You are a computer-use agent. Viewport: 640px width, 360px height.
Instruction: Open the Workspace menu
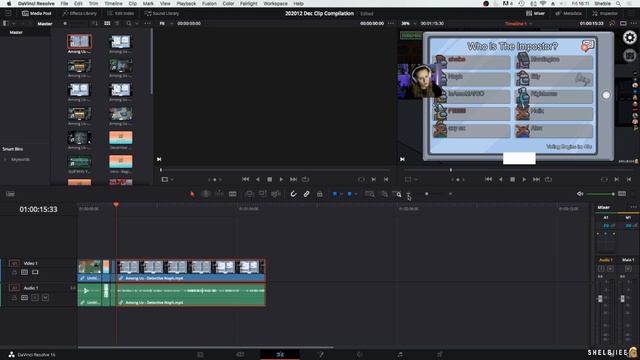pos(276,3)
